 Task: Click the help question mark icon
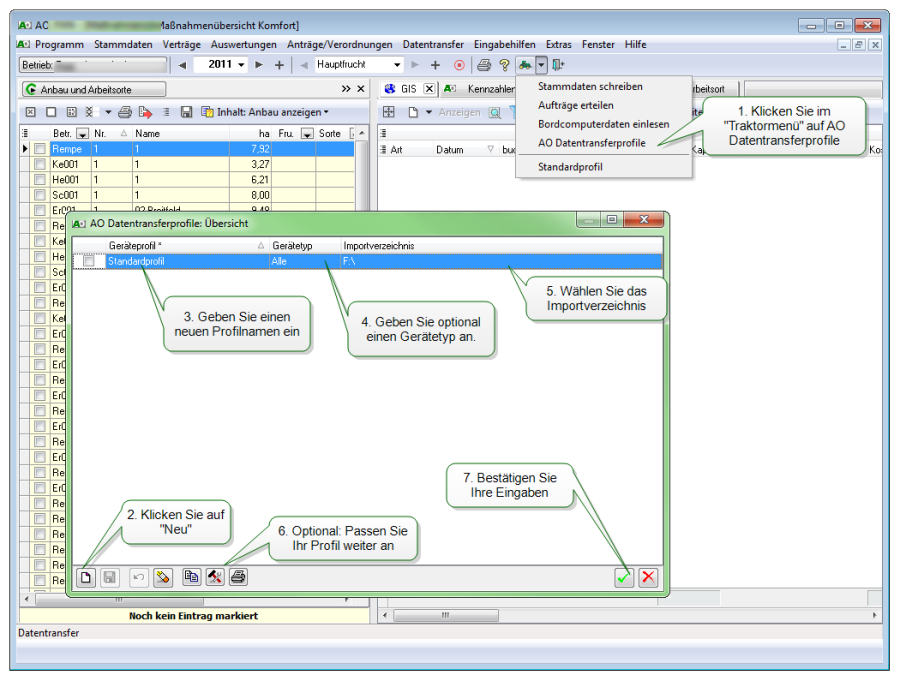[504, 65]
